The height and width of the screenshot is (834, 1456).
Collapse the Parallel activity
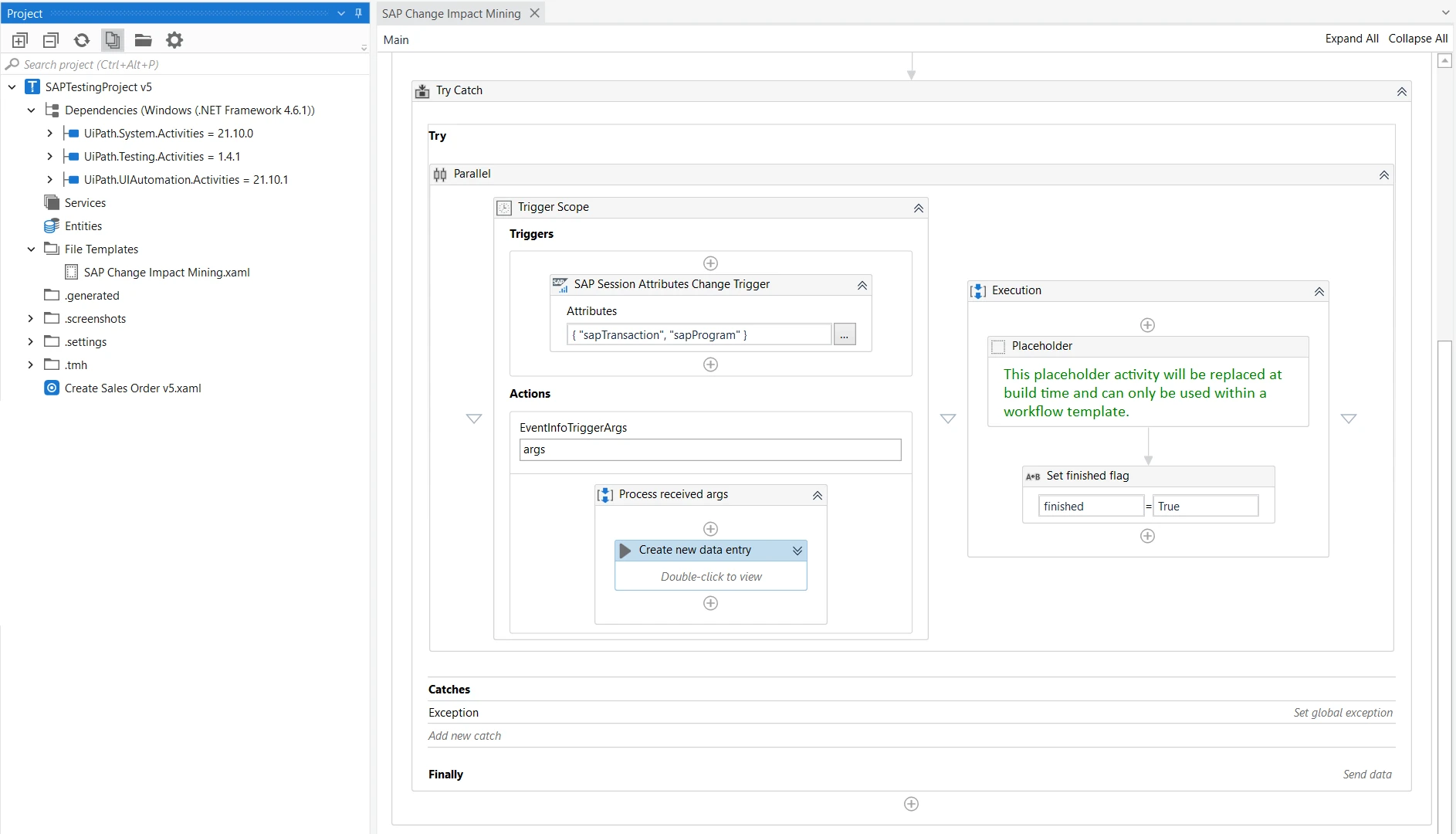point(1384,175)
